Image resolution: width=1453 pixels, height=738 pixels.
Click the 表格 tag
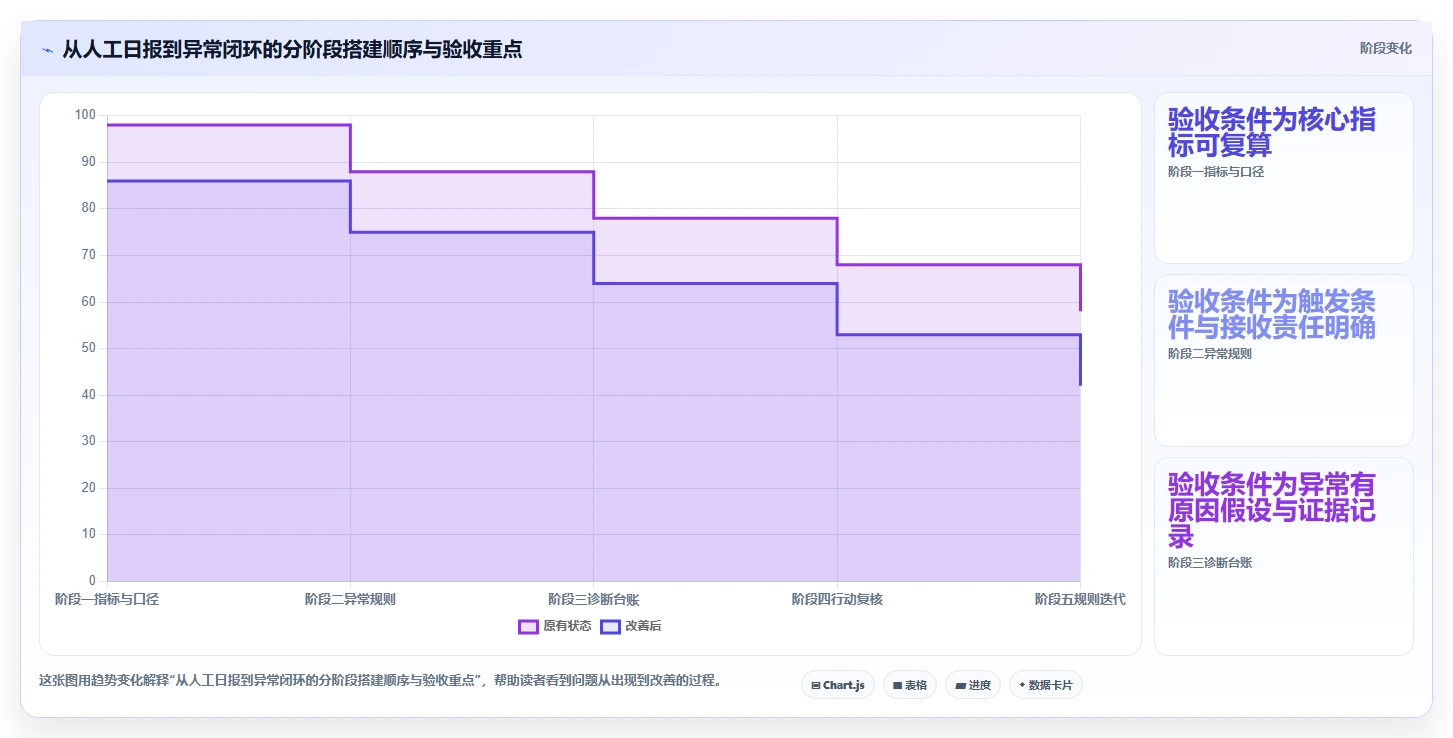pyautogui.click(x=910, y=685)
